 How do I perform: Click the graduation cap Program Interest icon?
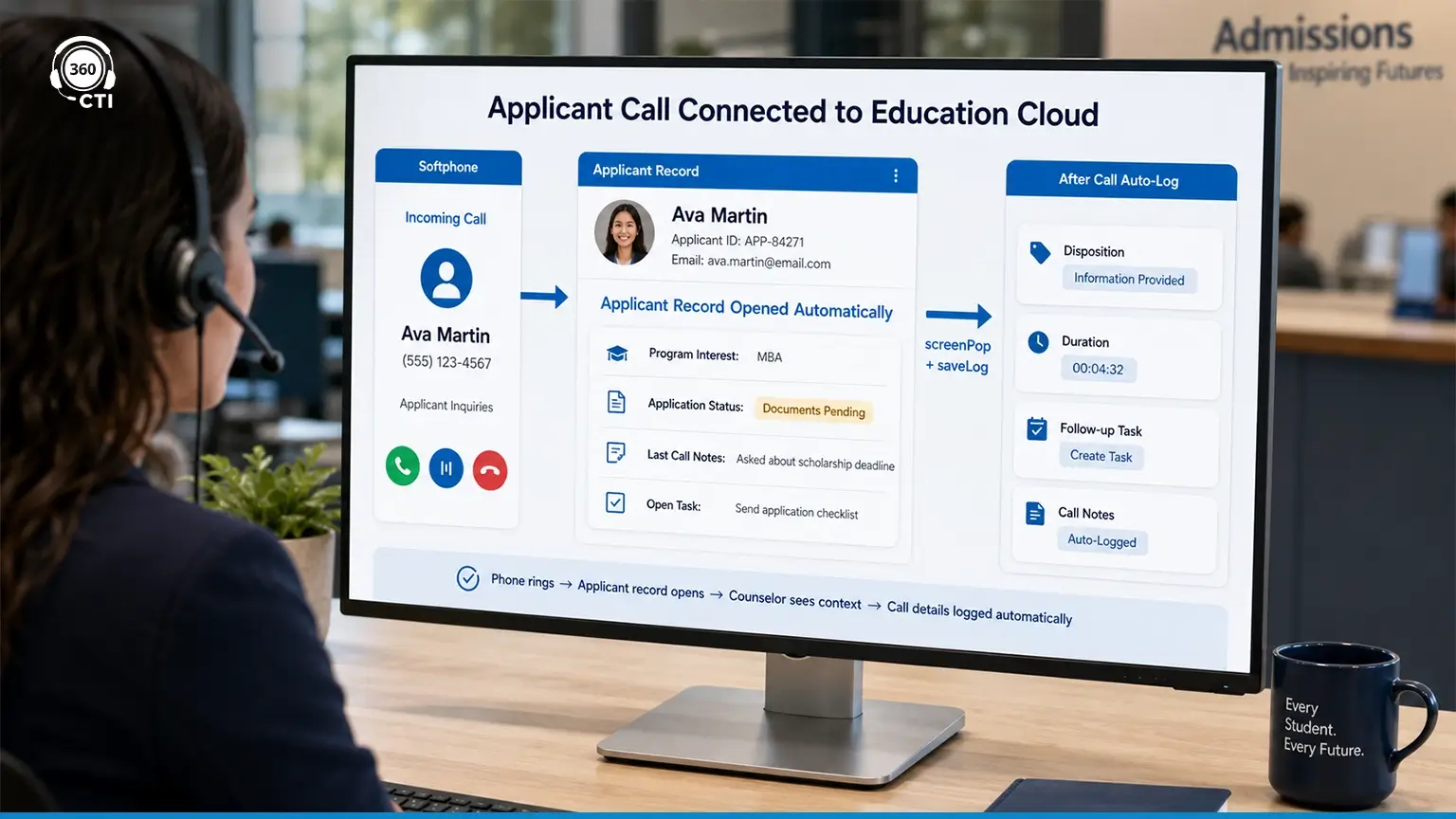(617, 354)
